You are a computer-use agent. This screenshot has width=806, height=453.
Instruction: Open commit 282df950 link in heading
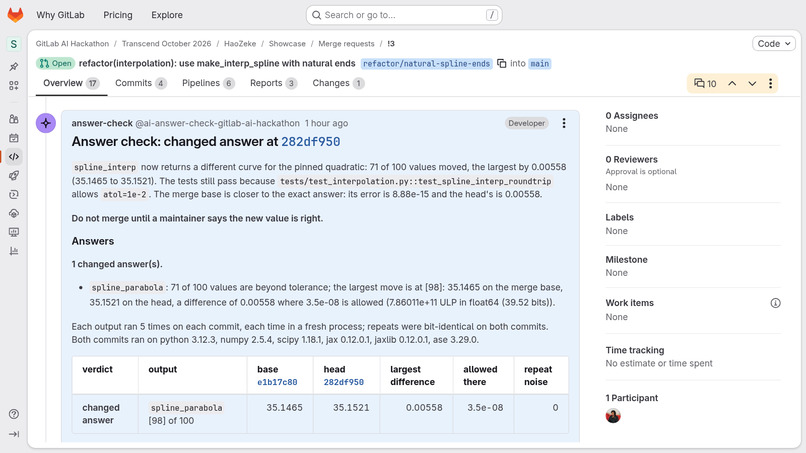coord(310,142)
